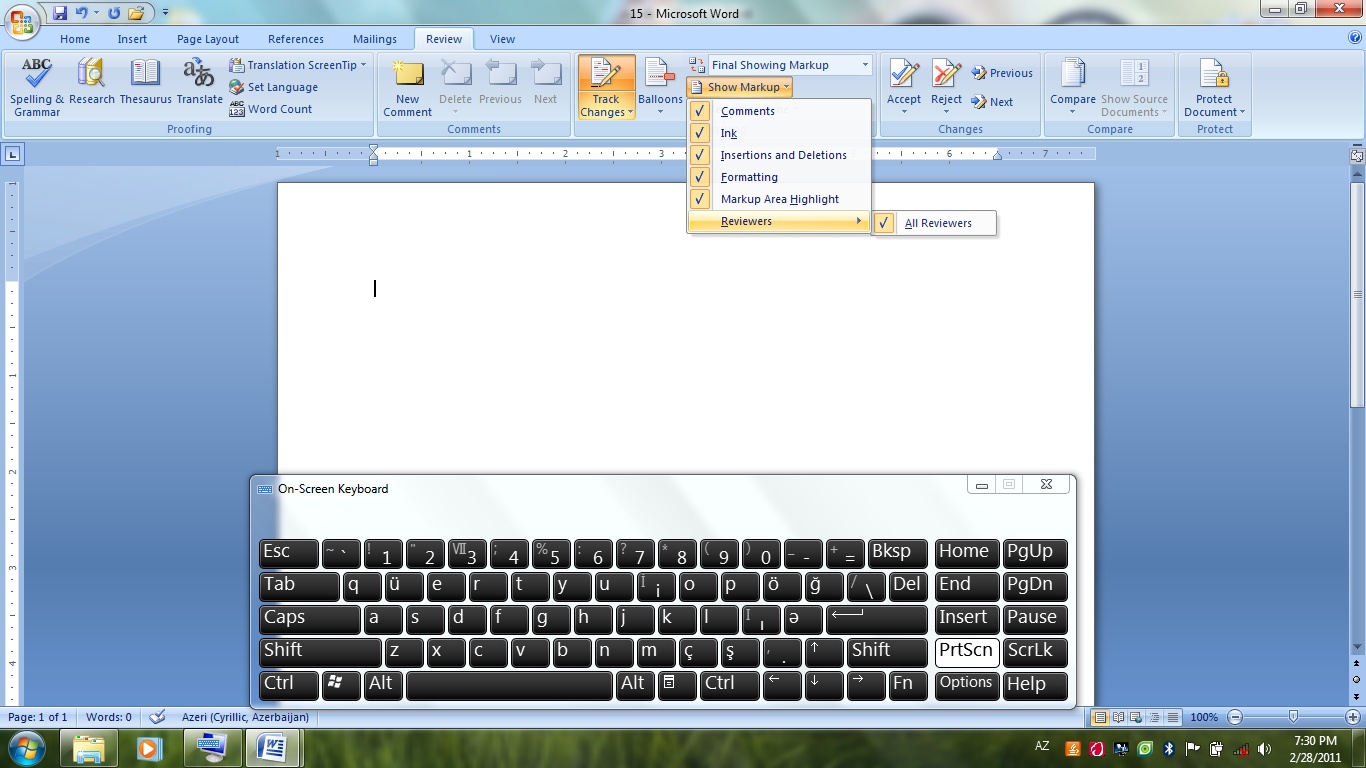The image size is (1366, 768).
Task: Click Options key on On-Screen Keyboard
Action: pos(967,685)
